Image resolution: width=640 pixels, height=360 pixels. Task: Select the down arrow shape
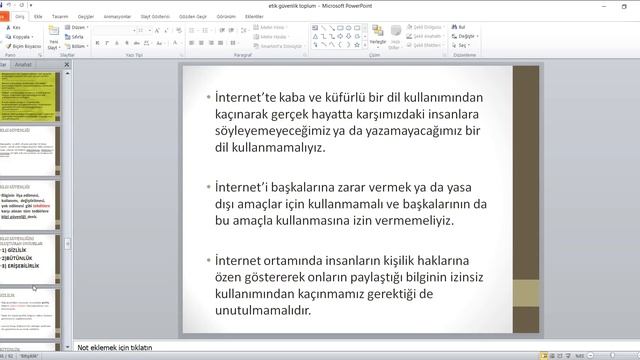coord(349,37)
